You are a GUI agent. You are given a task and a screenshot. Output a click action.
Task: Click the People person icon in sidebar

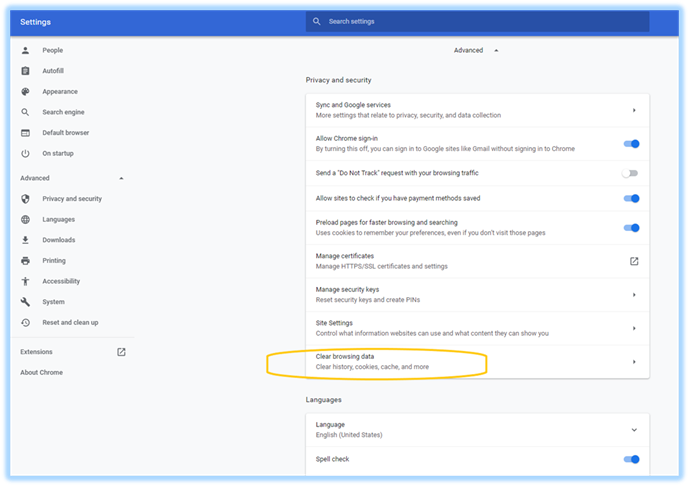point(25,51)
